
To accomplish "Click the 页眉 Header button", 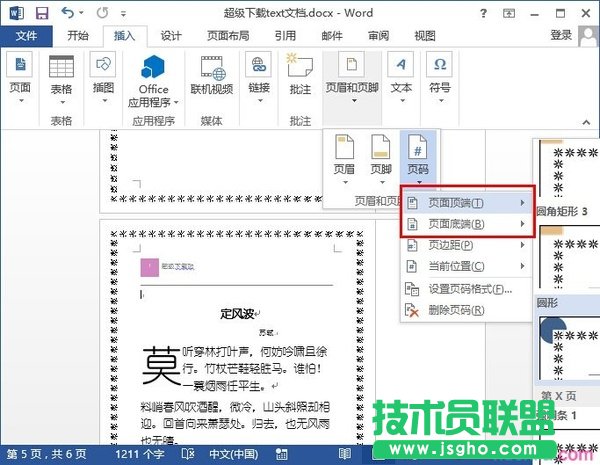I will pos(344,158).
